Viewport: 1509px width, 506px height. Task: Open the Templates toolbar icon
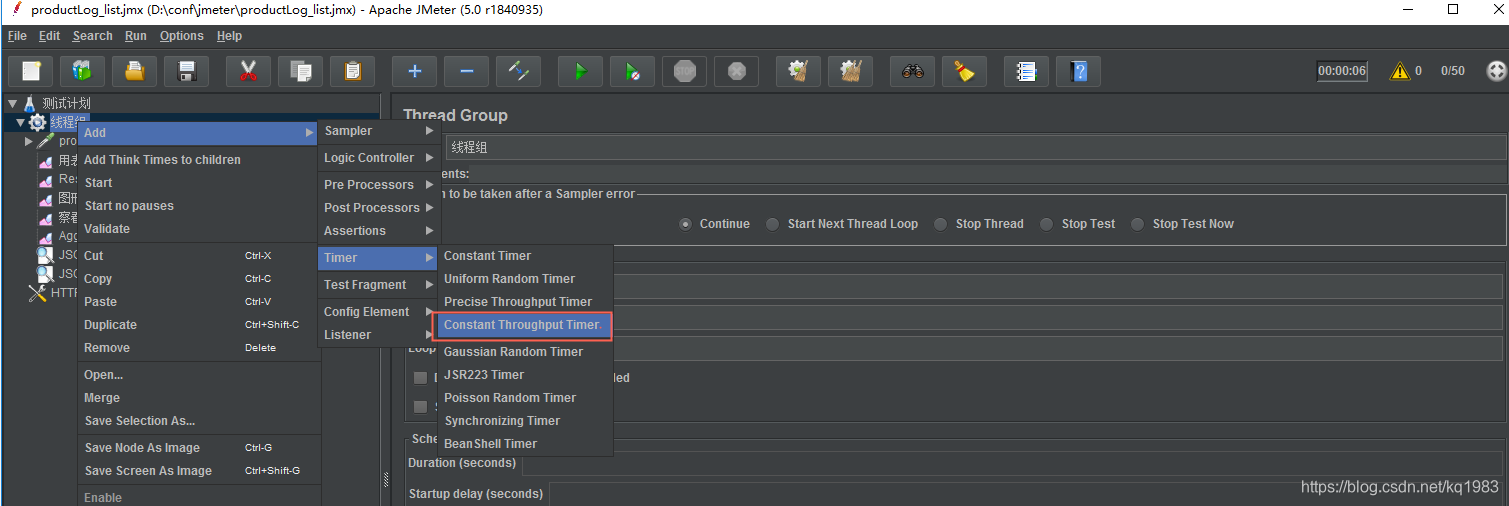coord(83,71)
